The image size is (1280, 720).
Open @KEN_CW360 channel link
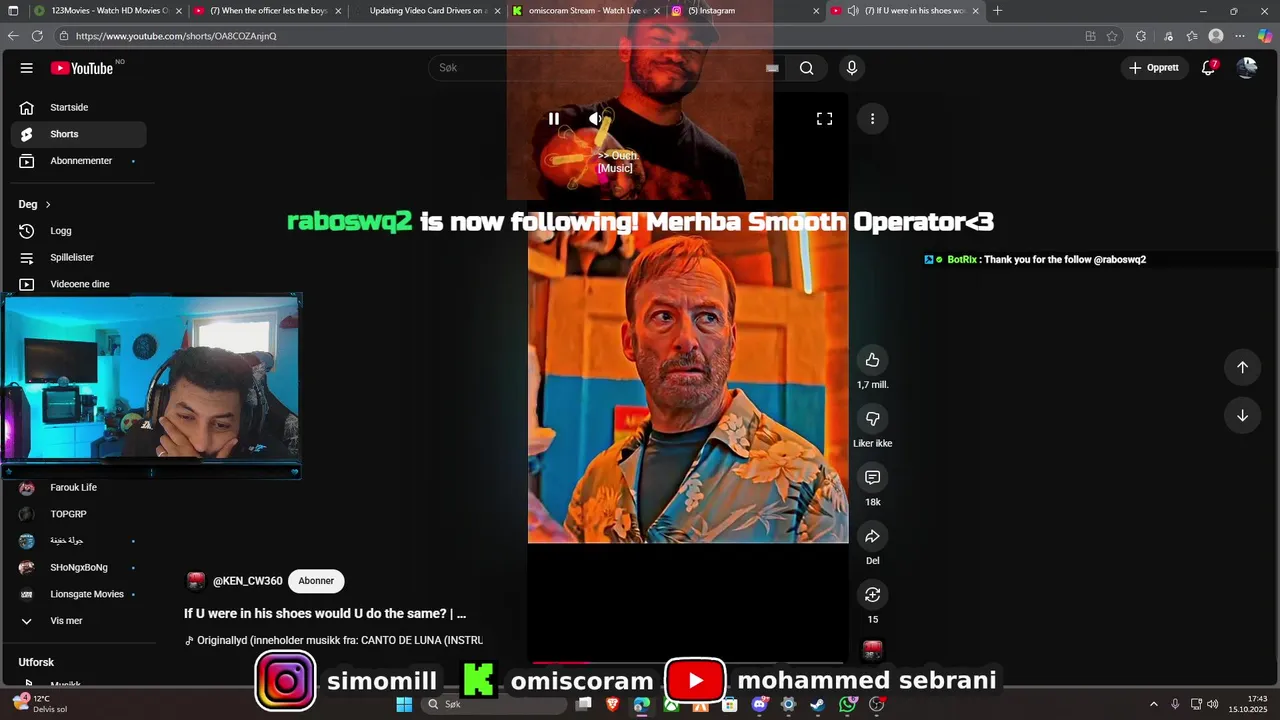coord(247,581)
